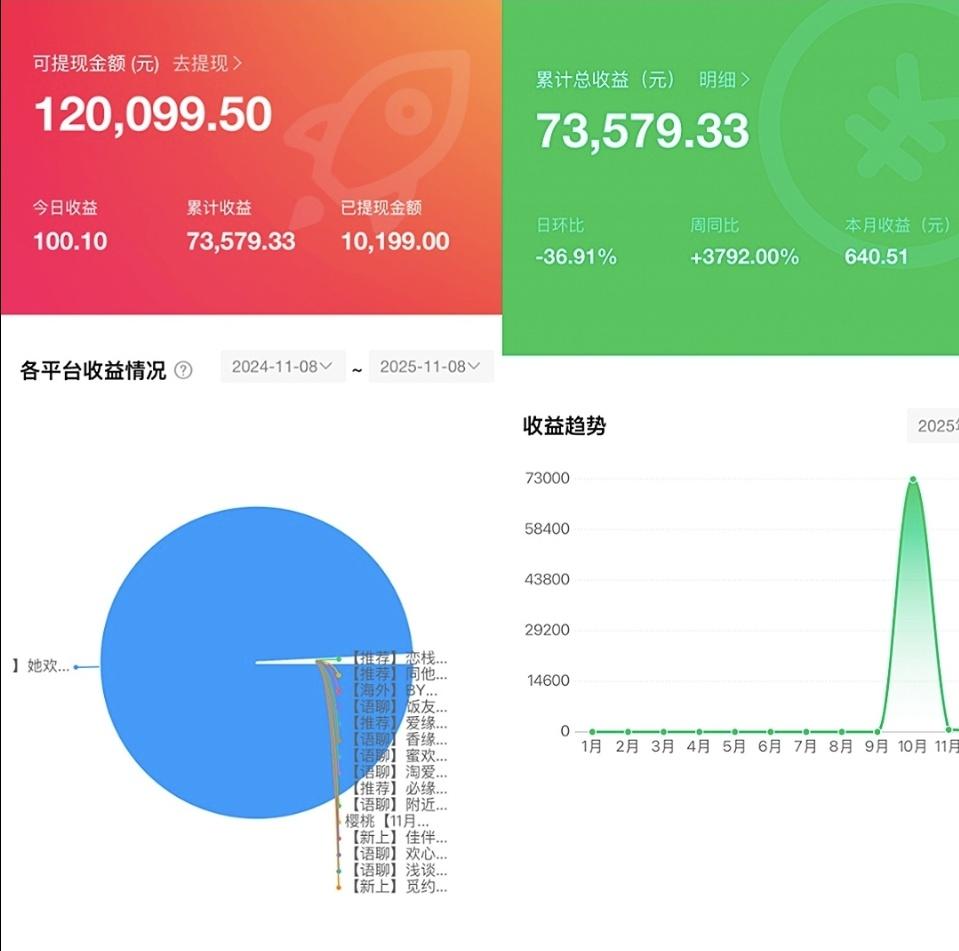Screen dimensions: 959x951
Task: Click the 【海外】BY legend marker dot
Action: click(341, 691)
